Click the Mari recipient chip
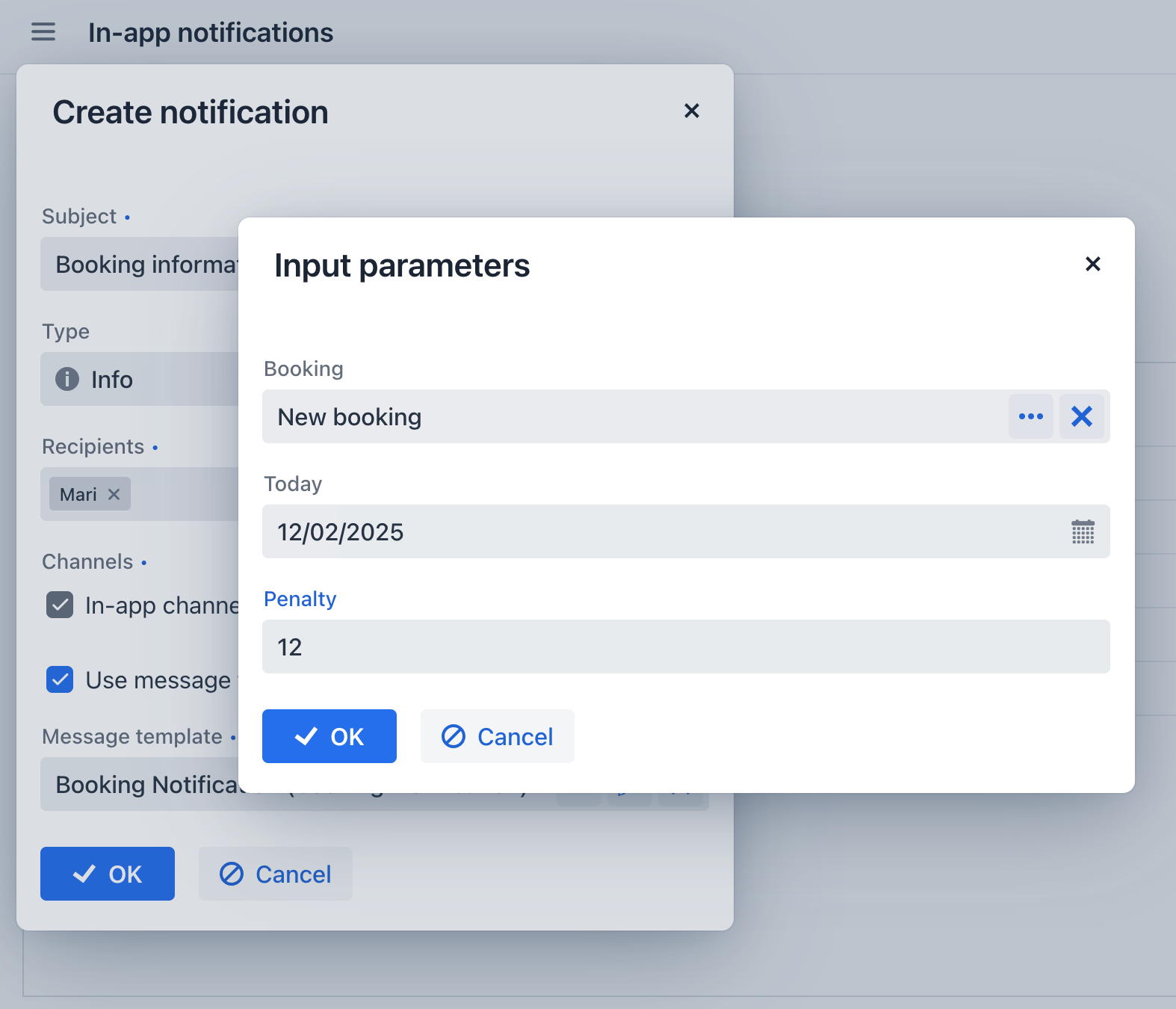This screenshot has height=1009, width=1176. 90,494
